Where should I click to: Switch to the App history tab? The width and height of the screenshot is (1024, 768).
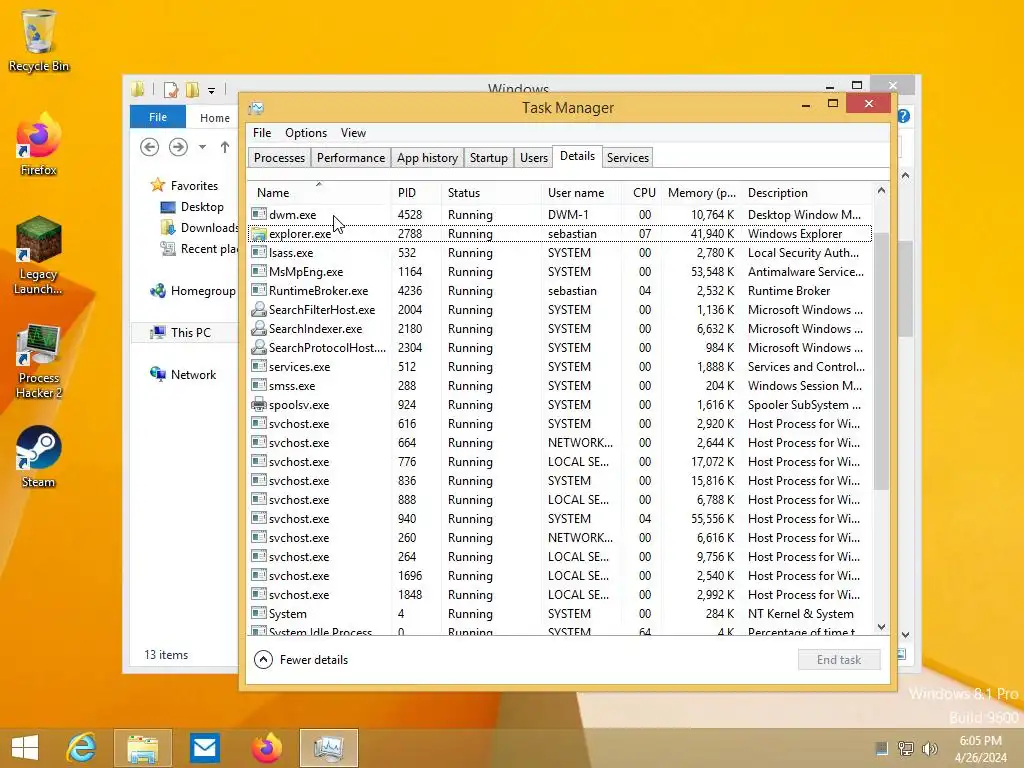(427, 157)
